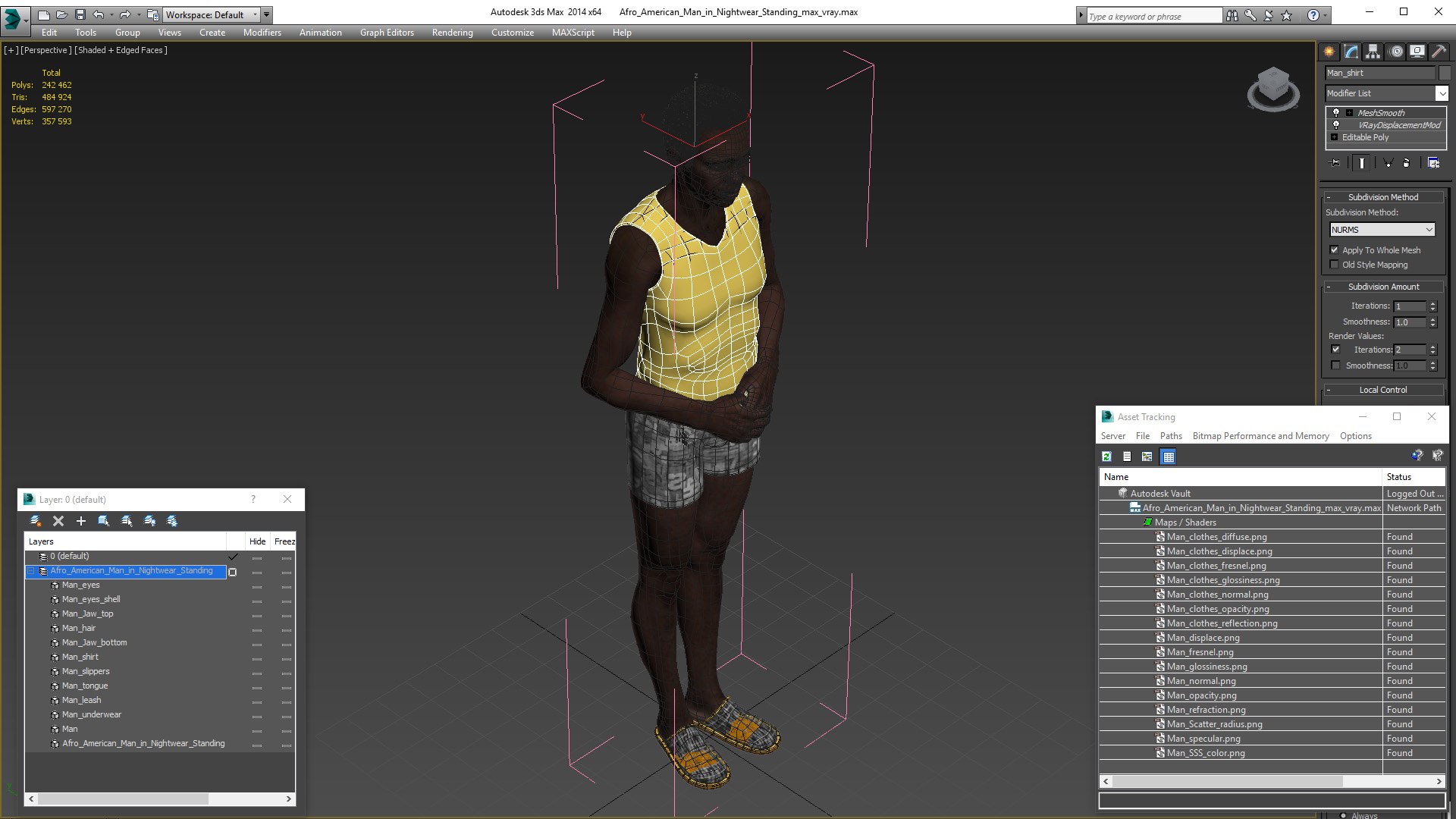Enable Render Values Smoothness checkbox
The height and width of the screenshot is (819, 1456).
click(1335, 366)
